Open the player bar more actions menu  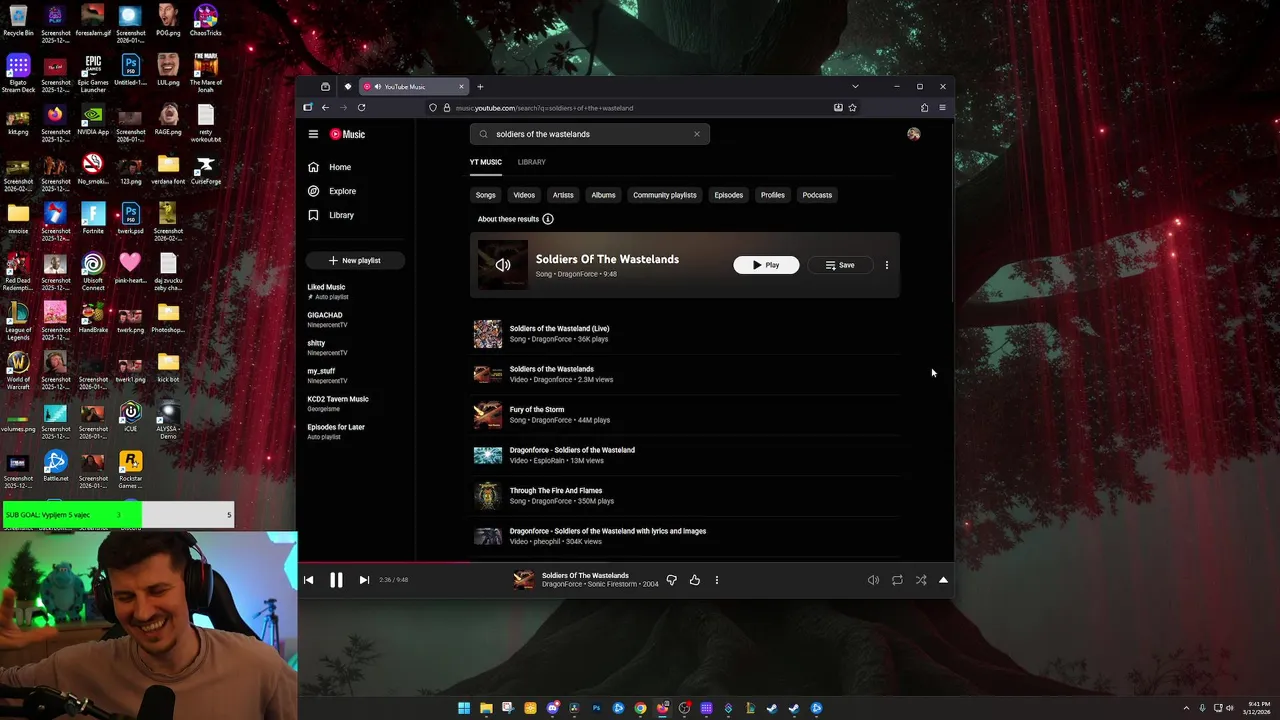tap(716, 580)
